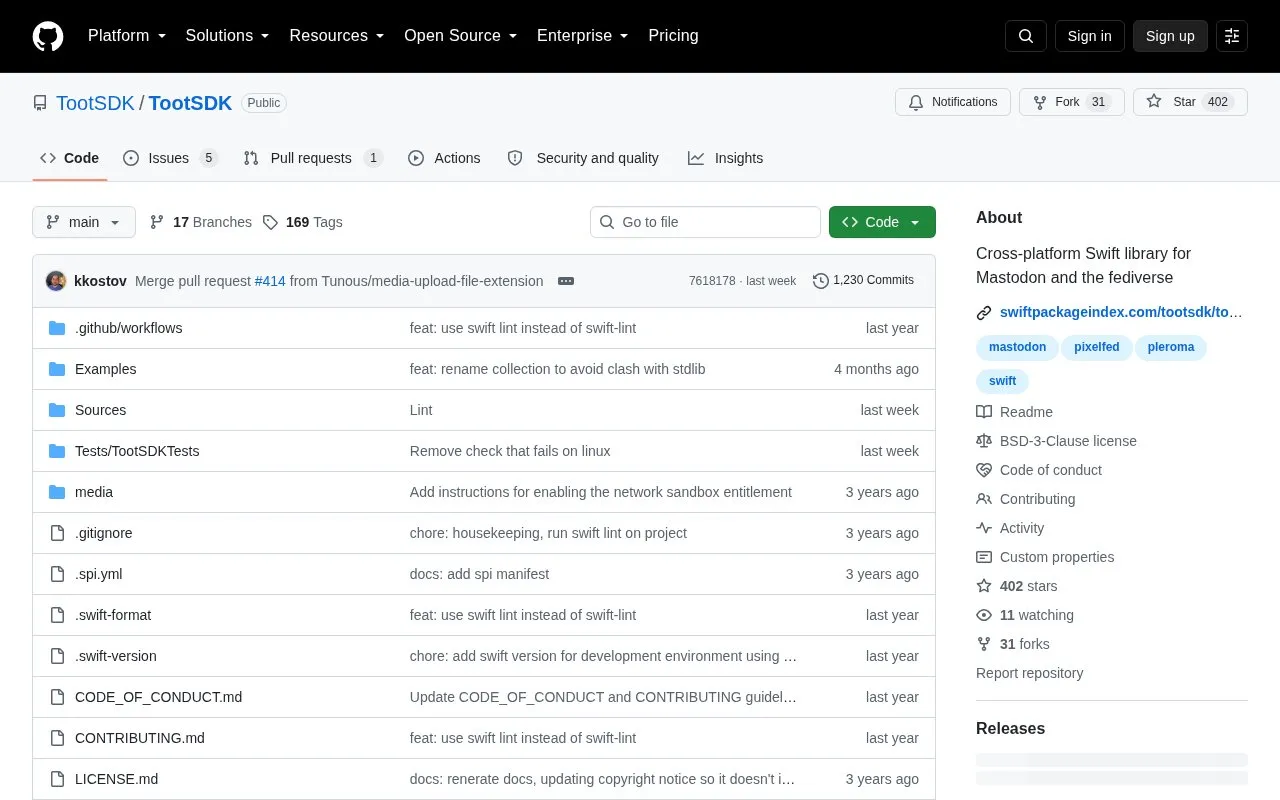Click the Code of conduct heart icon
Viewport: 1280px width, 800px height.
click(984, 470)
